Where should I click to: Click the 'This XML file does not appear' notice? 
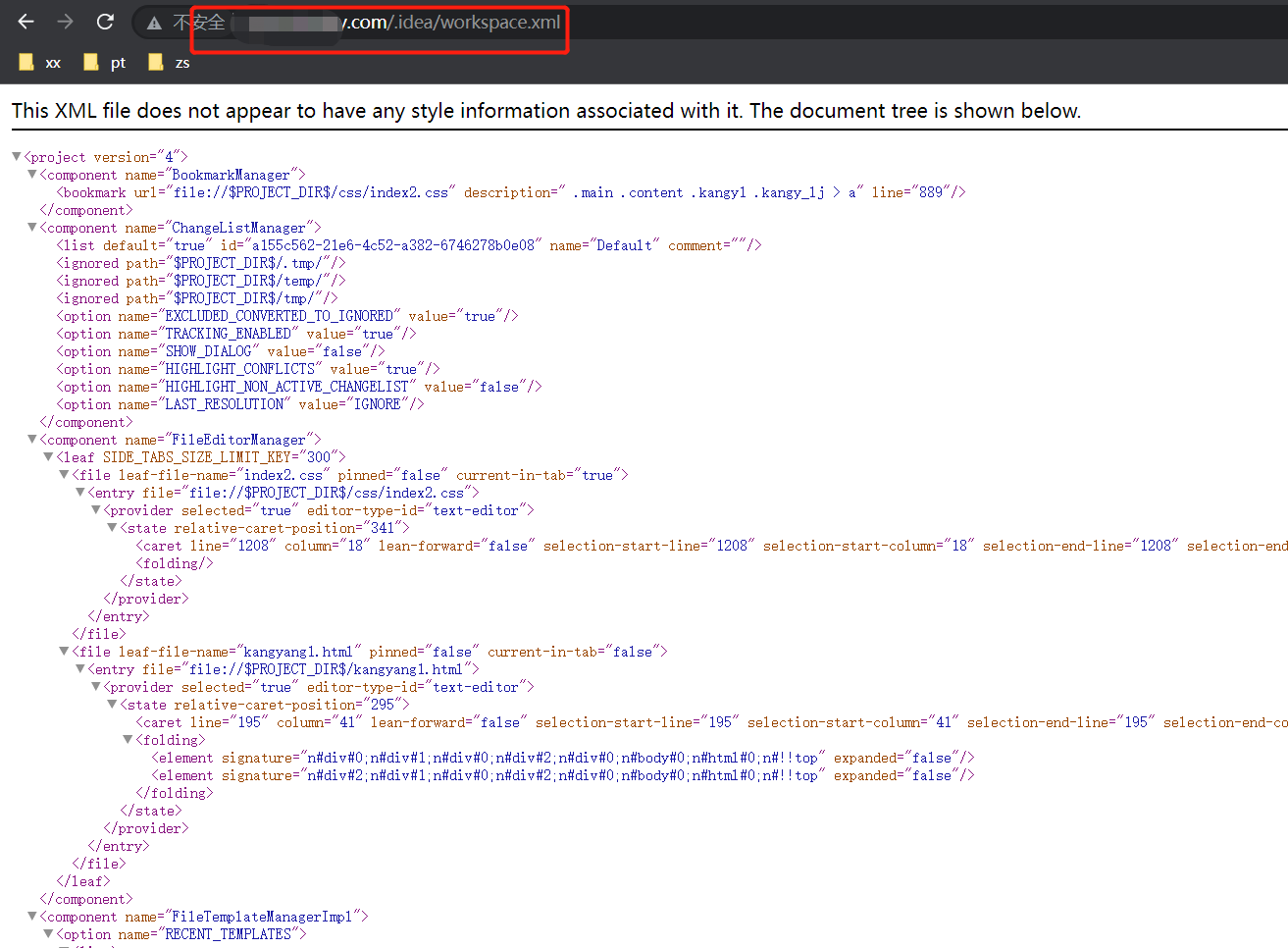pyautogui.click(x=546, y=111)
